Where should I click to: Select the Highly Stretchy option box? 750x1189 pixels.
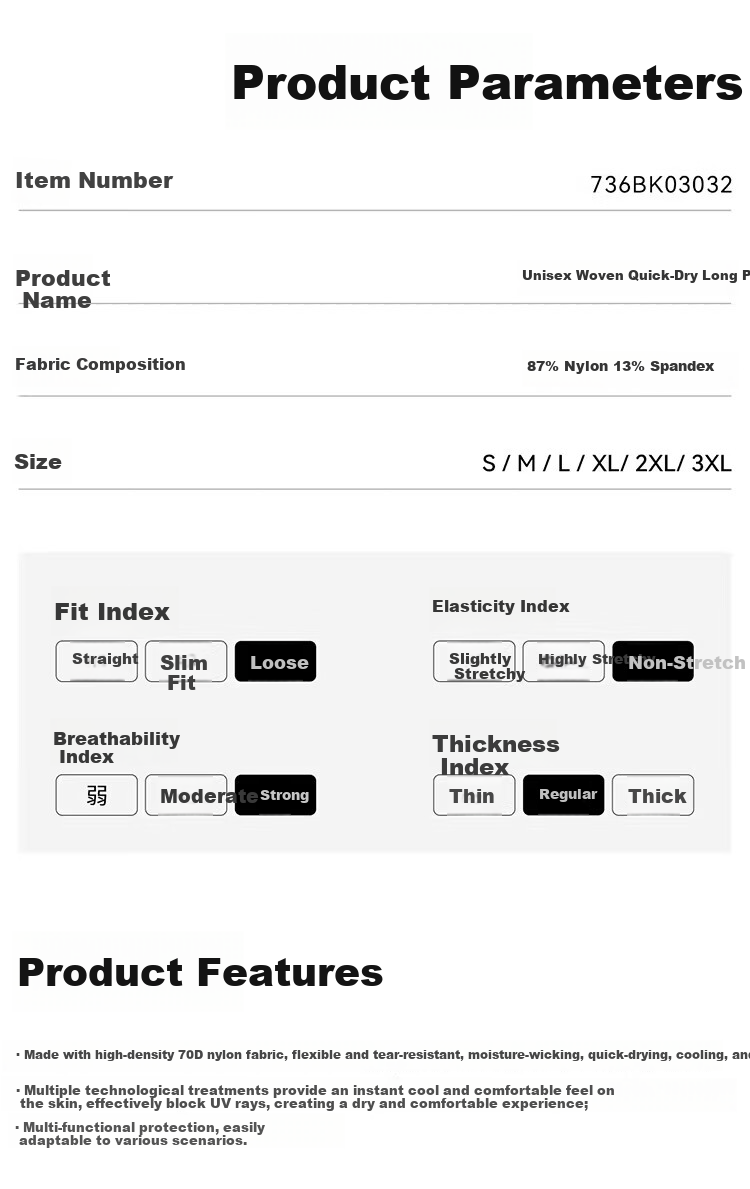563,661
